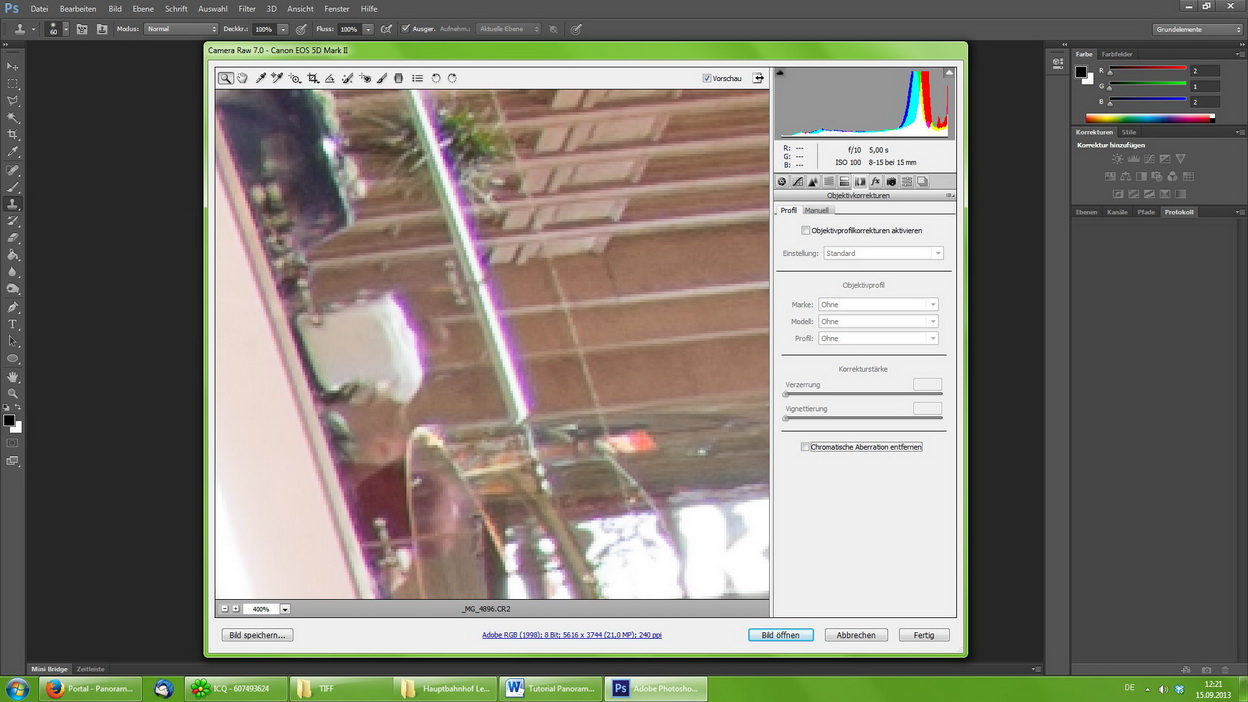Pick the White Balance eyedropper tool
This screenshot has height=702, width=1248.
pos(260,78)
